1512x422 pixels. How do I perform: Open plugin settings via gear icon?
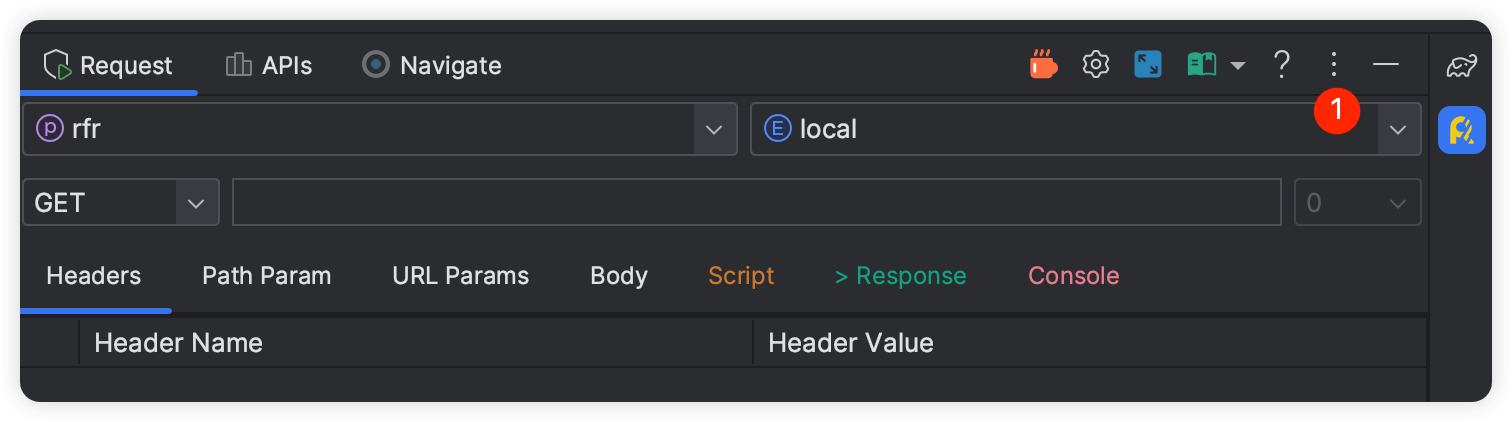point(1096,65)
